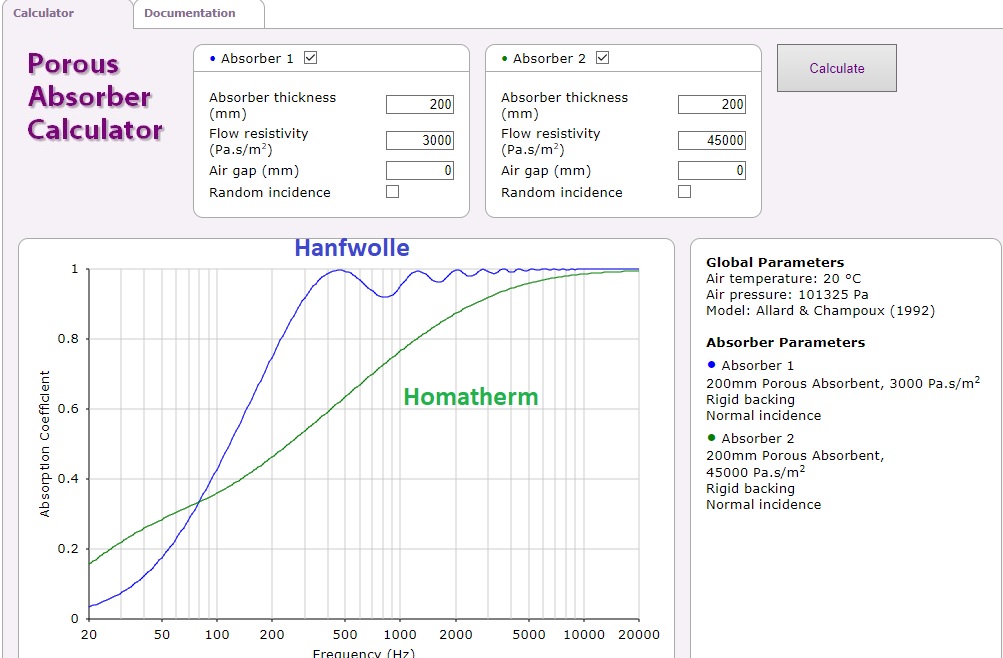Click the 0.4 tick on absorption axis
This screenshot has height=658, width=1003.
[x=68, y=479]
